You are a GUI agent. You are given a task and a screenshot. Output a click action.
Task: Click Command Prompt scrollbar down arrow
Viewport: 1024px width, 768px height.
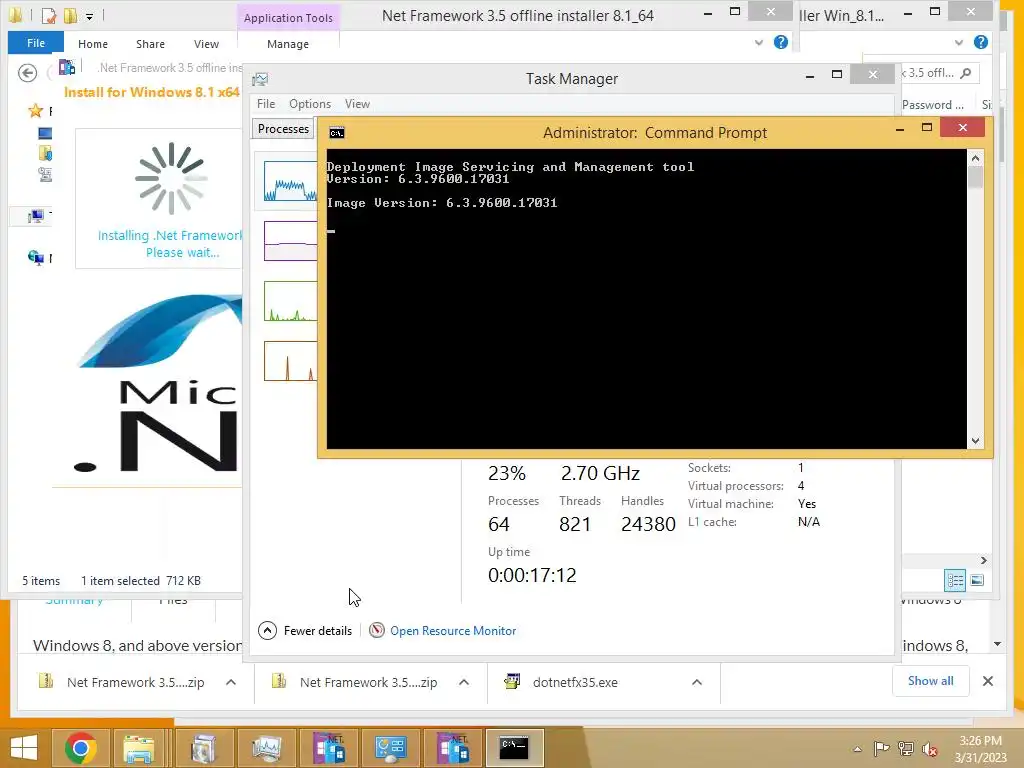coord(975,441)
